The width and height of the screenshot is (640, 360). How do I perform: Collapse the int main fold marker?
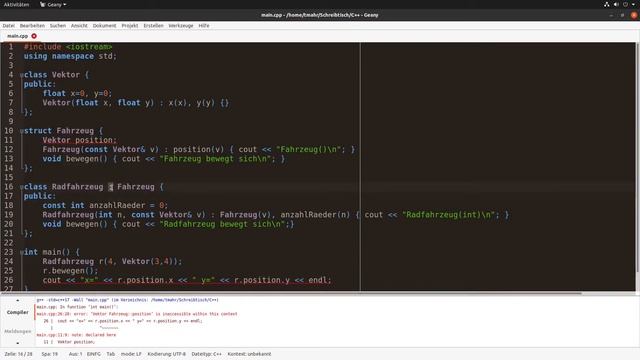pyautogui.click(x=22, y=252)
